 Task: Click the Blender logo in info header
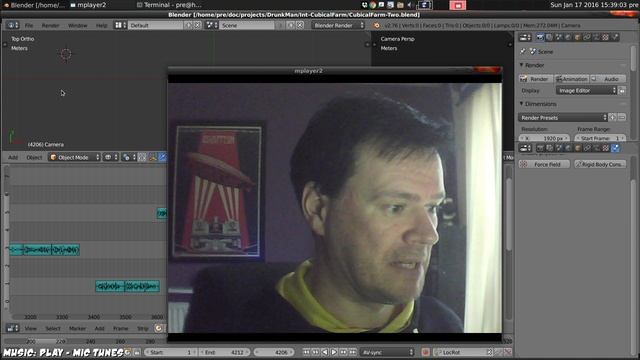point(377,25)
